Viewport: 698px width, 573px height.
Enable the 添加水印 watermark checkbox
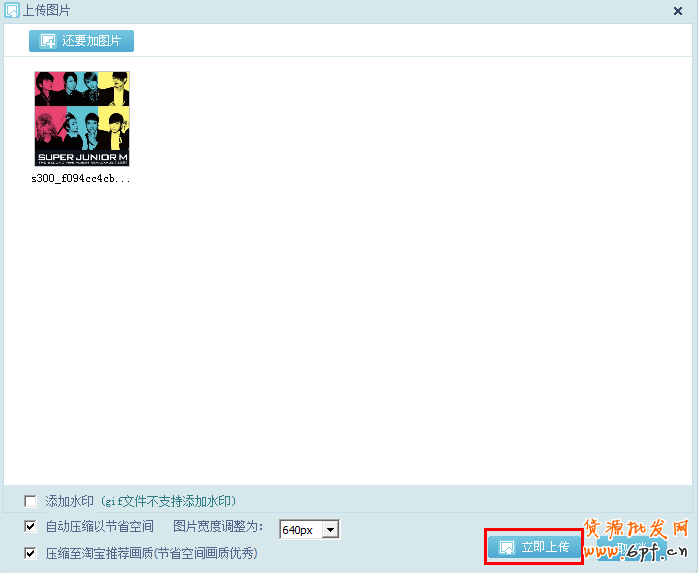tap(30, 501)
